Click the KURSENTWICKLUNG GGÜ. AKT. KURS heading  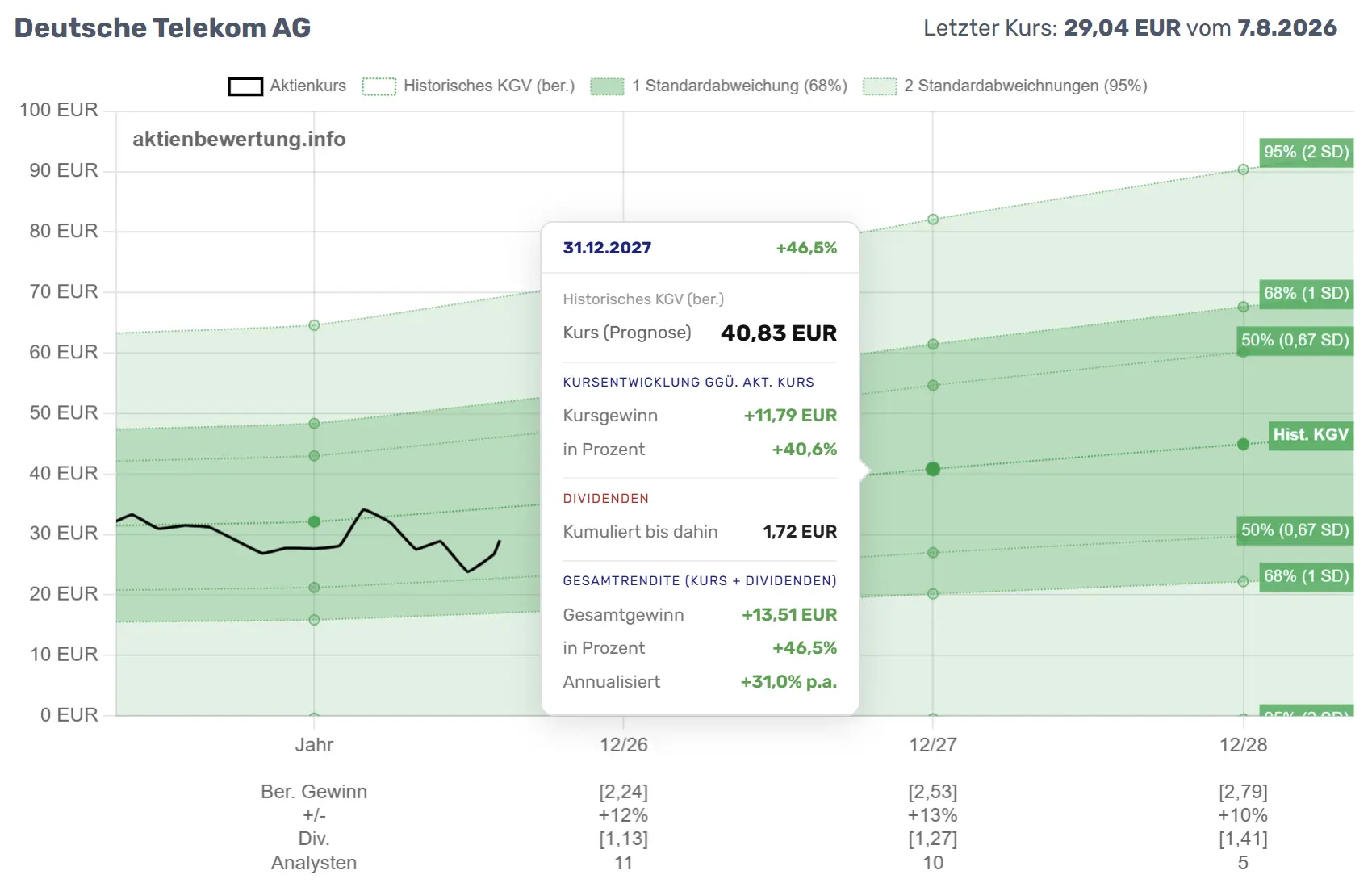pos(688,383)
